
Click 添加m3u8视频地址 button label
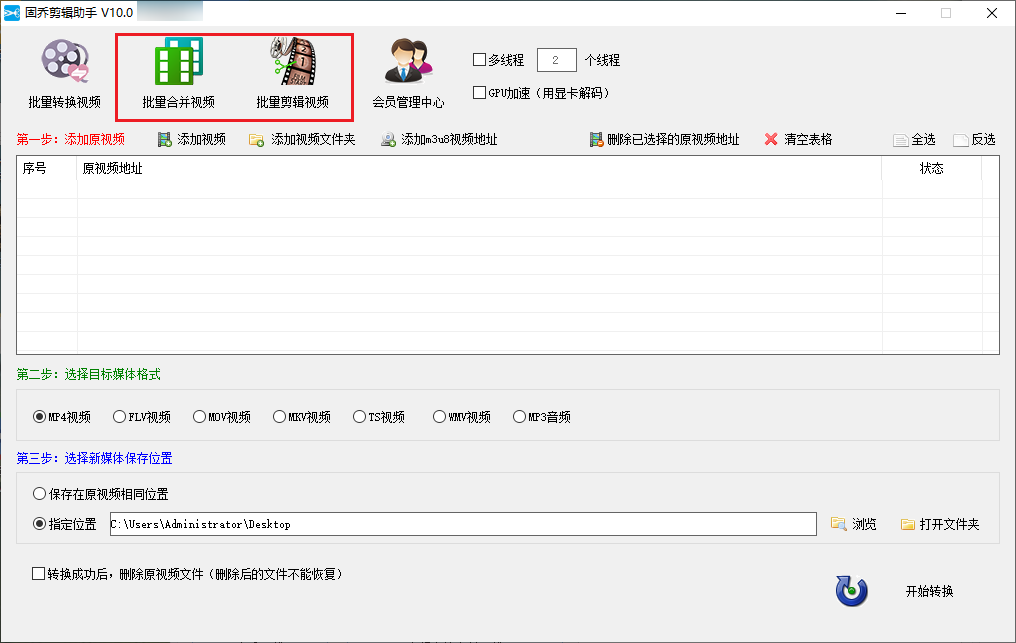pos(449,139)
